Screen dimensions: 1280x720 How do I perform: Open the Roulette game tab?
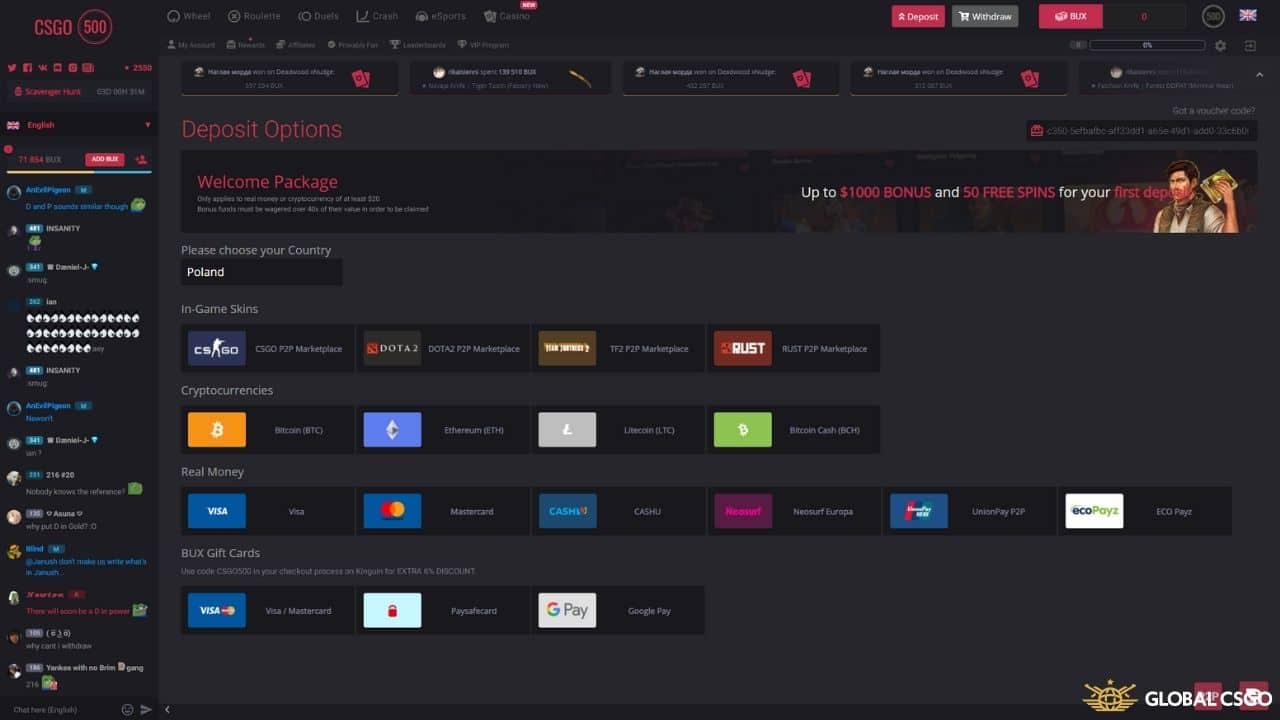(x=254, y=16)
